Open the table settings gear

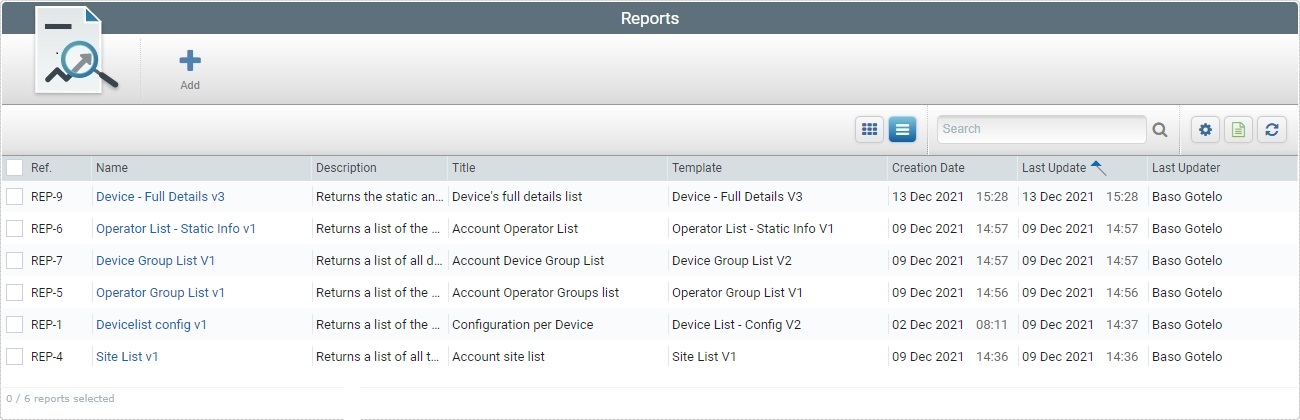(x=1205, y=129)
